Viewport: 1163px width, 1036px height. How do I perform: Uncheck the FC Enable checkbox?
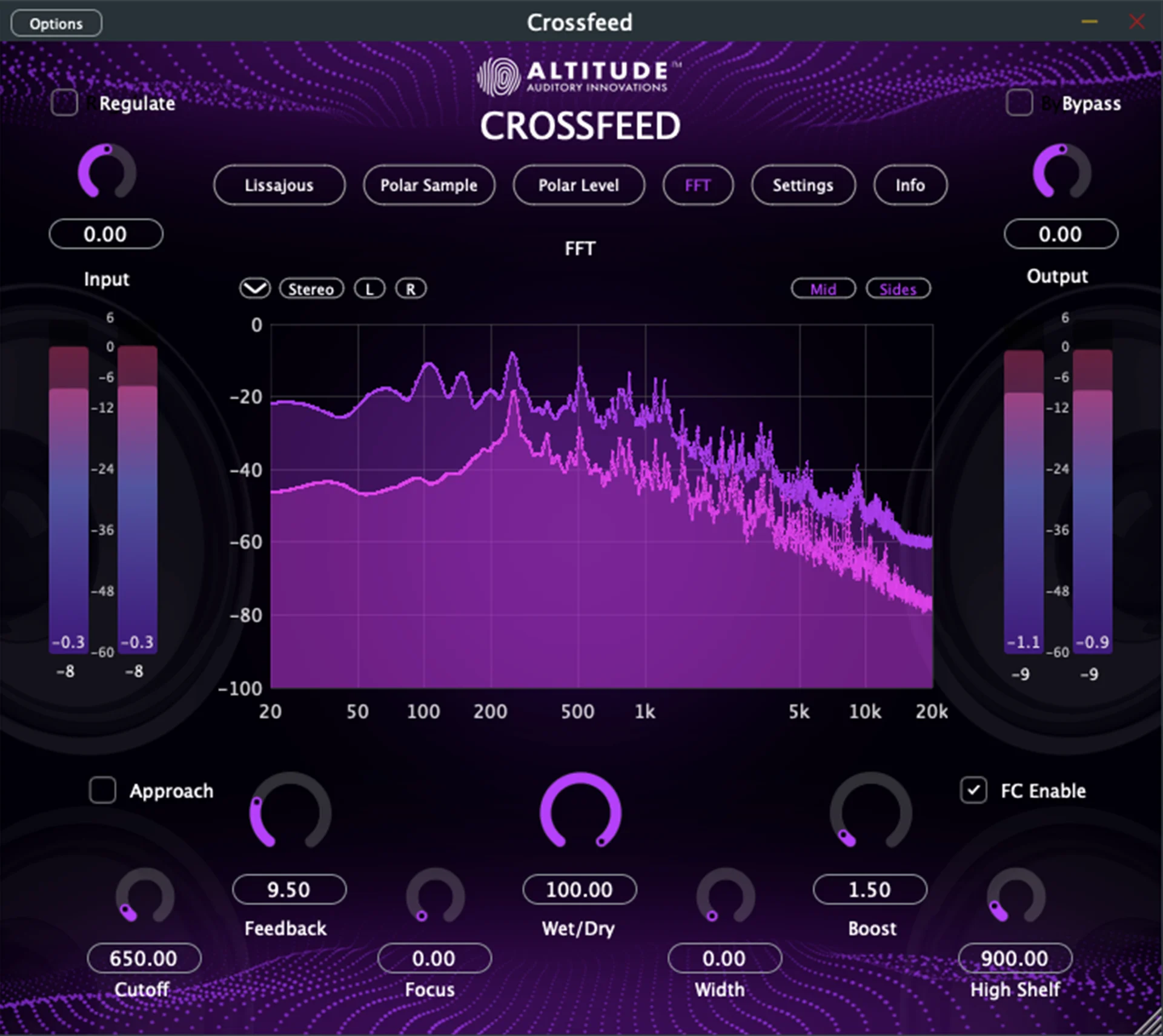[x=973, y=791]
